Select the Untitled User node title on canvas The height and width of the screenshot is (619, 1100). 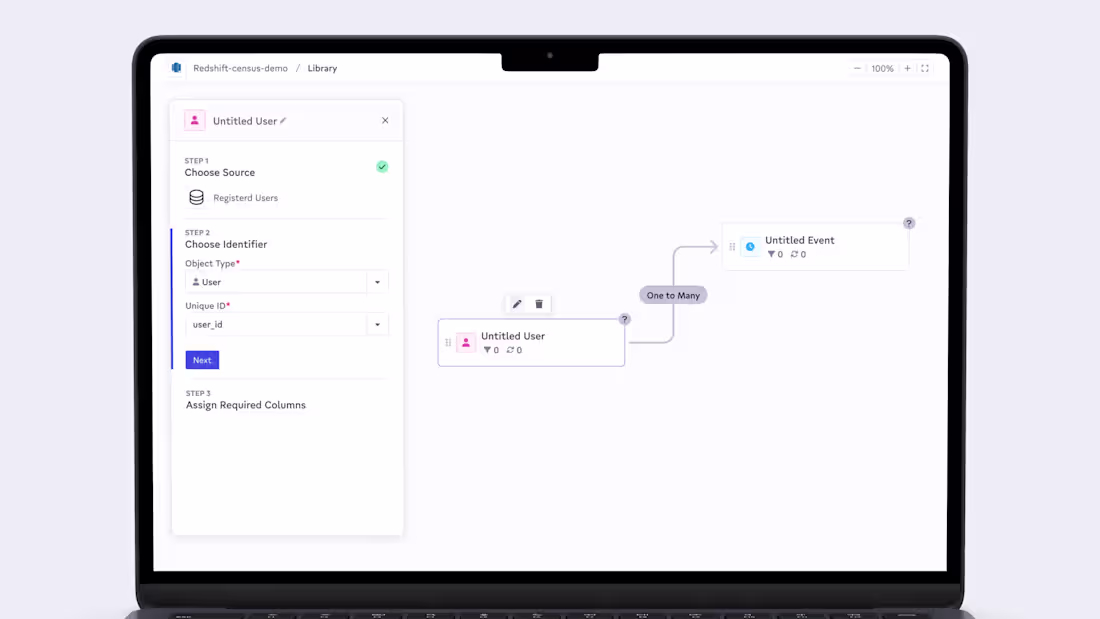pyautogui.click(x=513, y=336)
